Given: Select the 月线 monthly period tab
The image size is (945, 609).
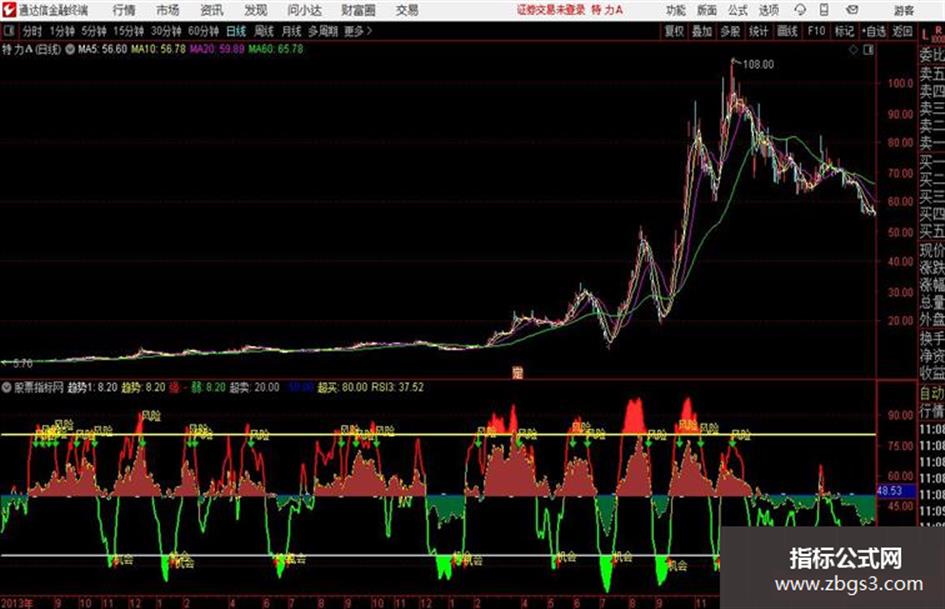Looking at the screenshot, I should 292,31.
